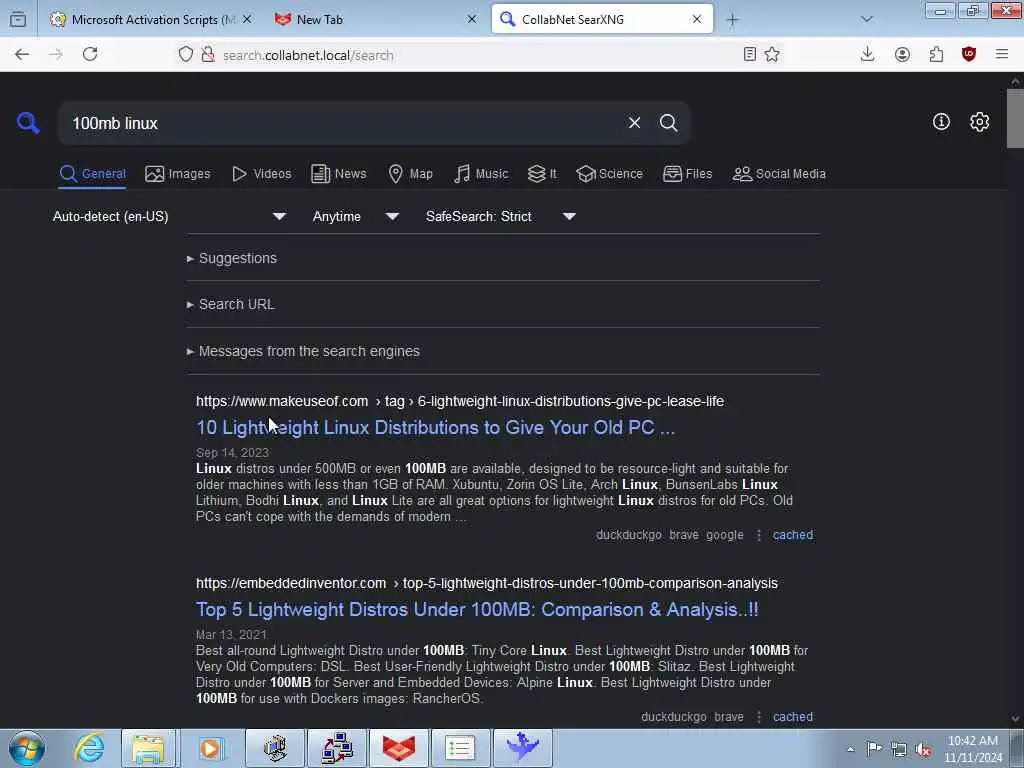Click the makeuseof.com result URL
This screenshot has height=768, width=1024.
(460, 401)
